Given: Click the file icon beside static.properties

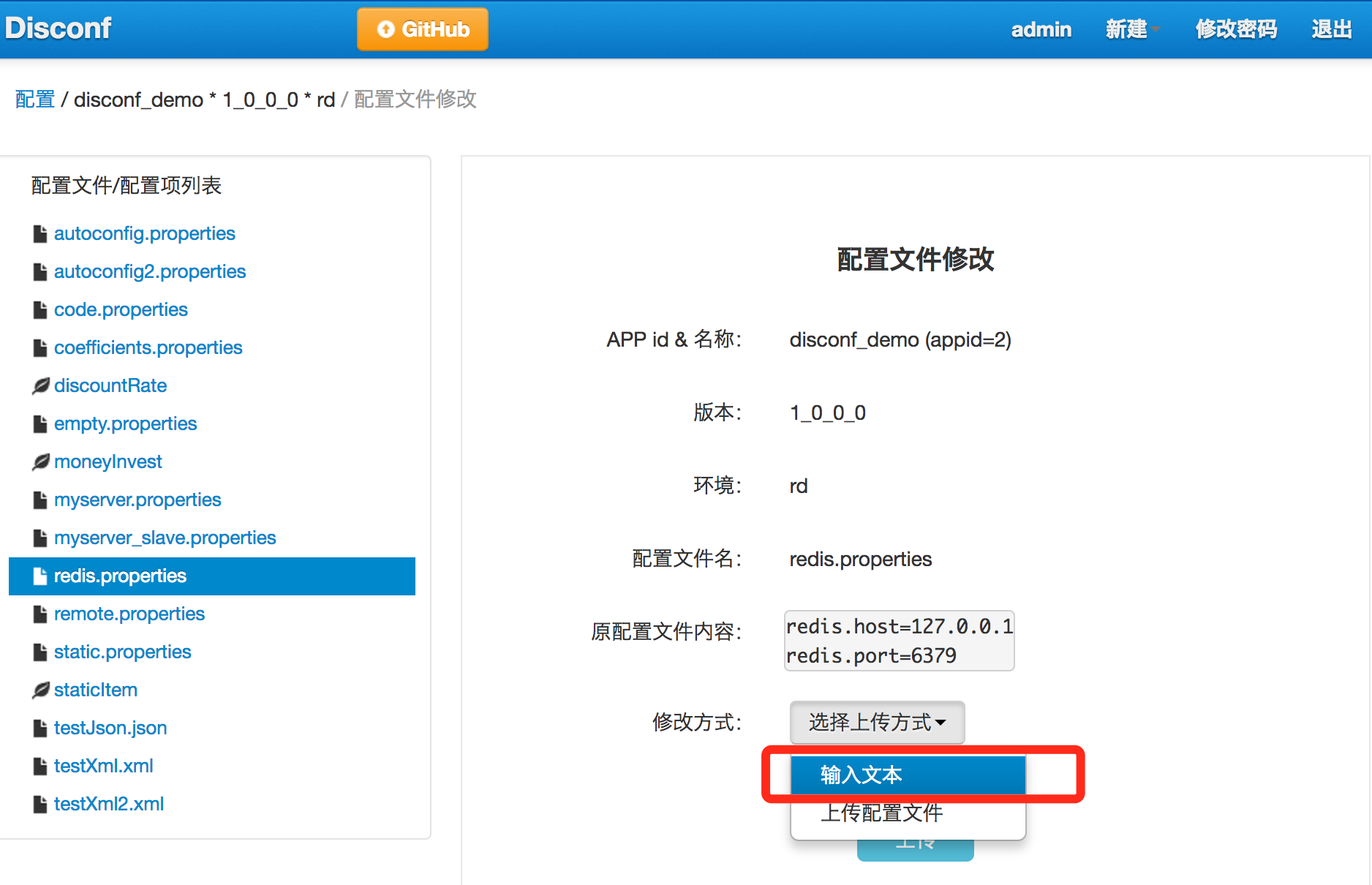Looking at the screenshot, I should [x=40, y=652].
